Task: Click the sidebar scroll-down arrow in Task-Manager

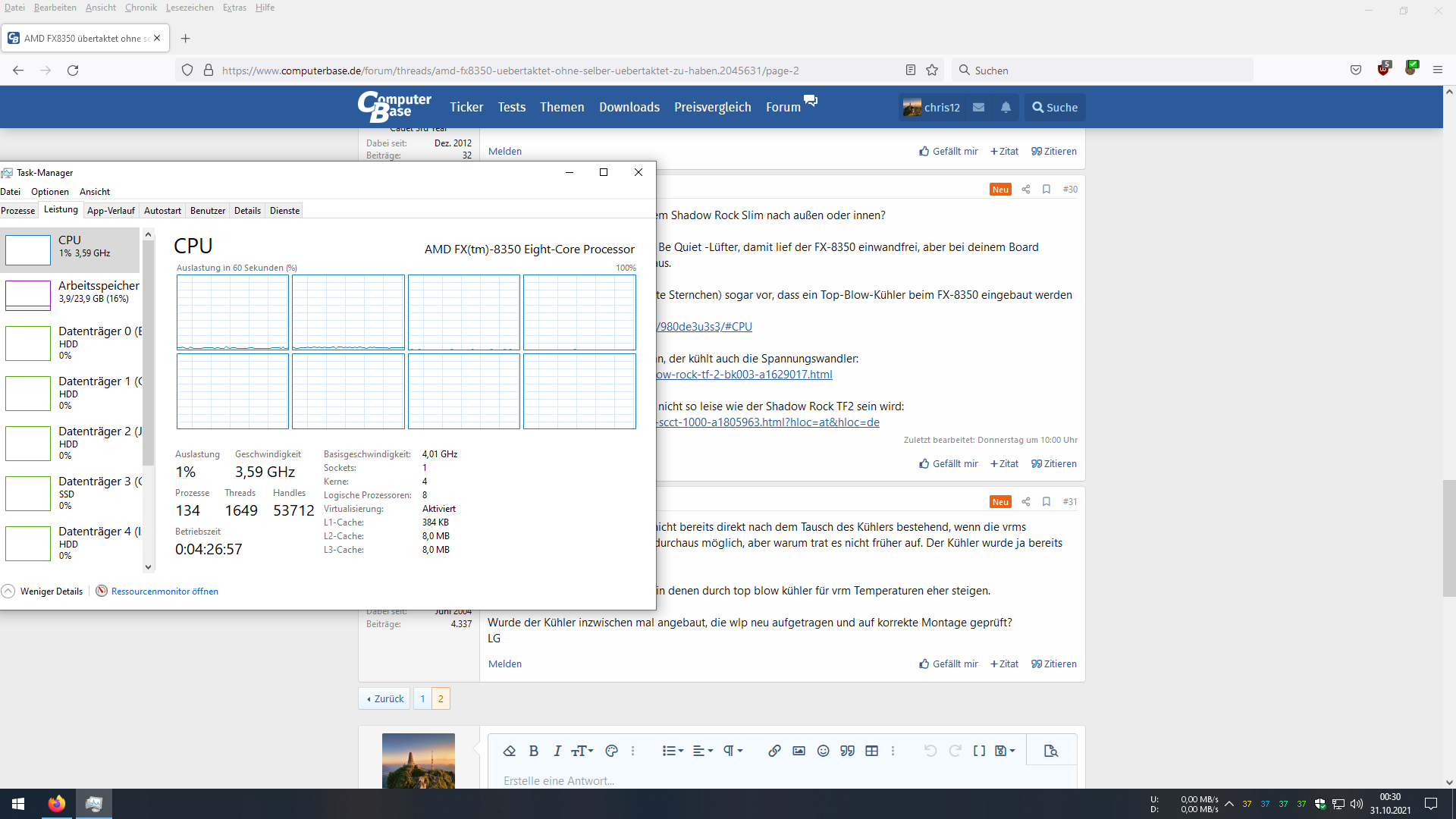Action: tap(148, 566)
